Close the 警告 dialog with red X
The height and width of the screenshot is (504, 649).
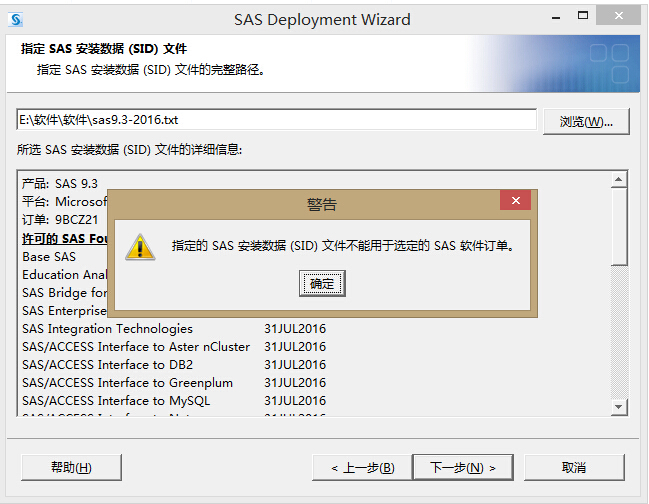(515, 200)
